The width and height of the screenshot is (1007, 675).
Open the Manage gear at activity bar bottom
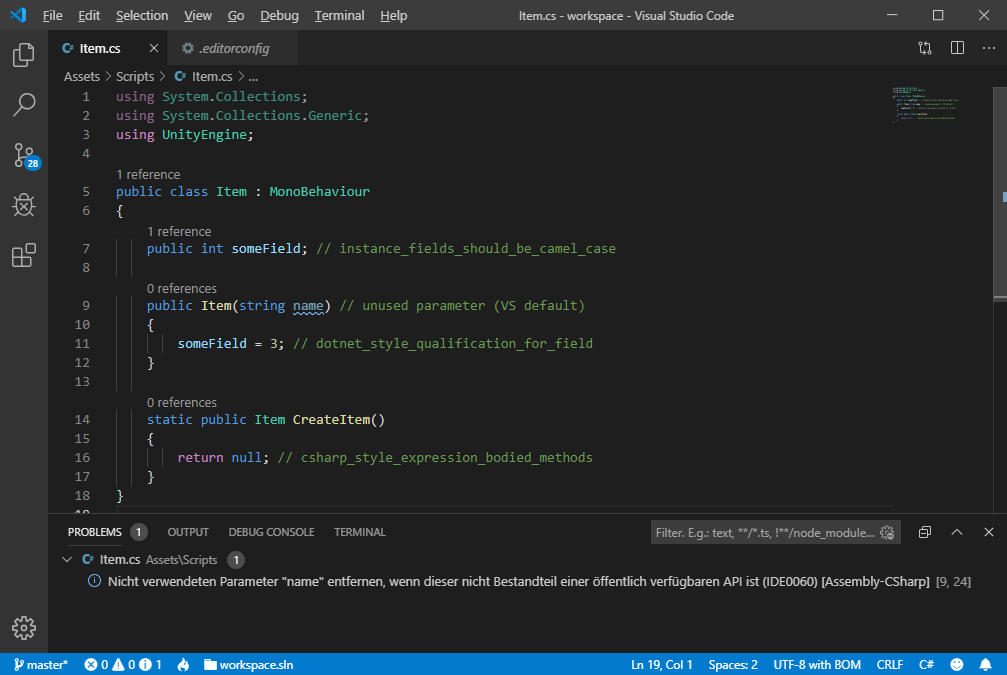(24, 628)
